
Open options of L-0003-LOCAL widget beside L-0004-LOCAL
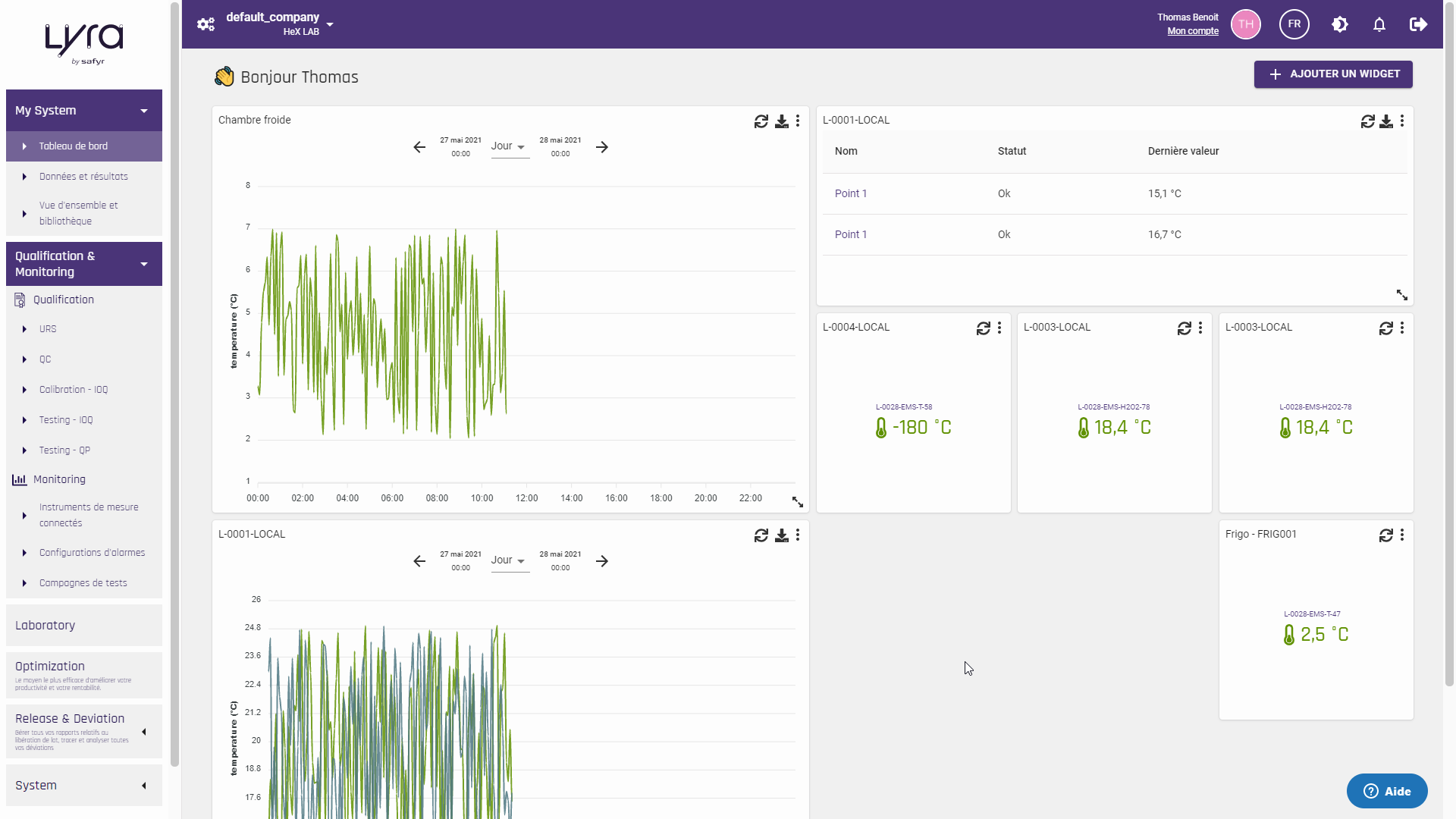tap(1200, 328)
